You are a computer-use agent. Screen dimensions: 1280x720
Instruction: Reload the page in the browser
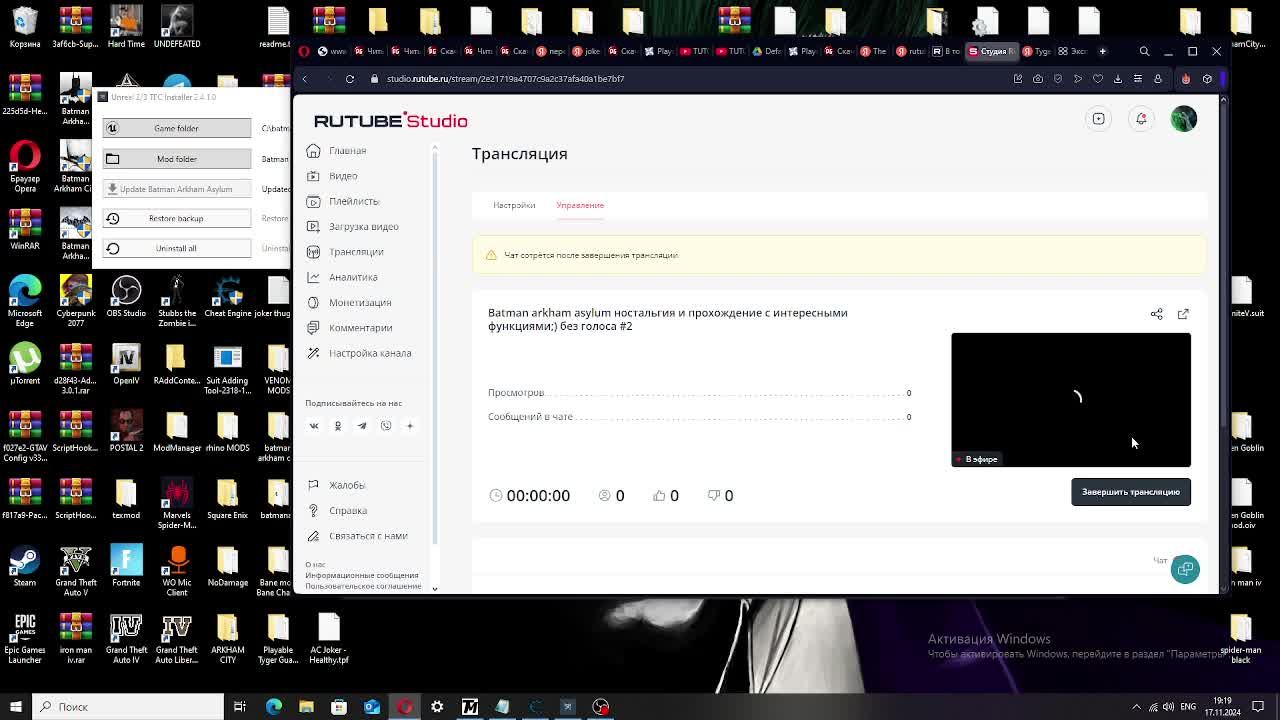[x=350, y=79]
